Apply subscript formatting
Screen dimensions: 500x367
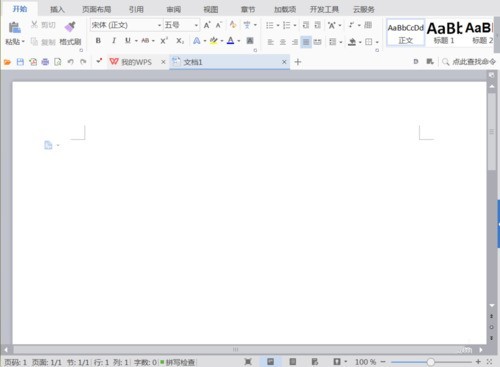click(x=180, y=41)
